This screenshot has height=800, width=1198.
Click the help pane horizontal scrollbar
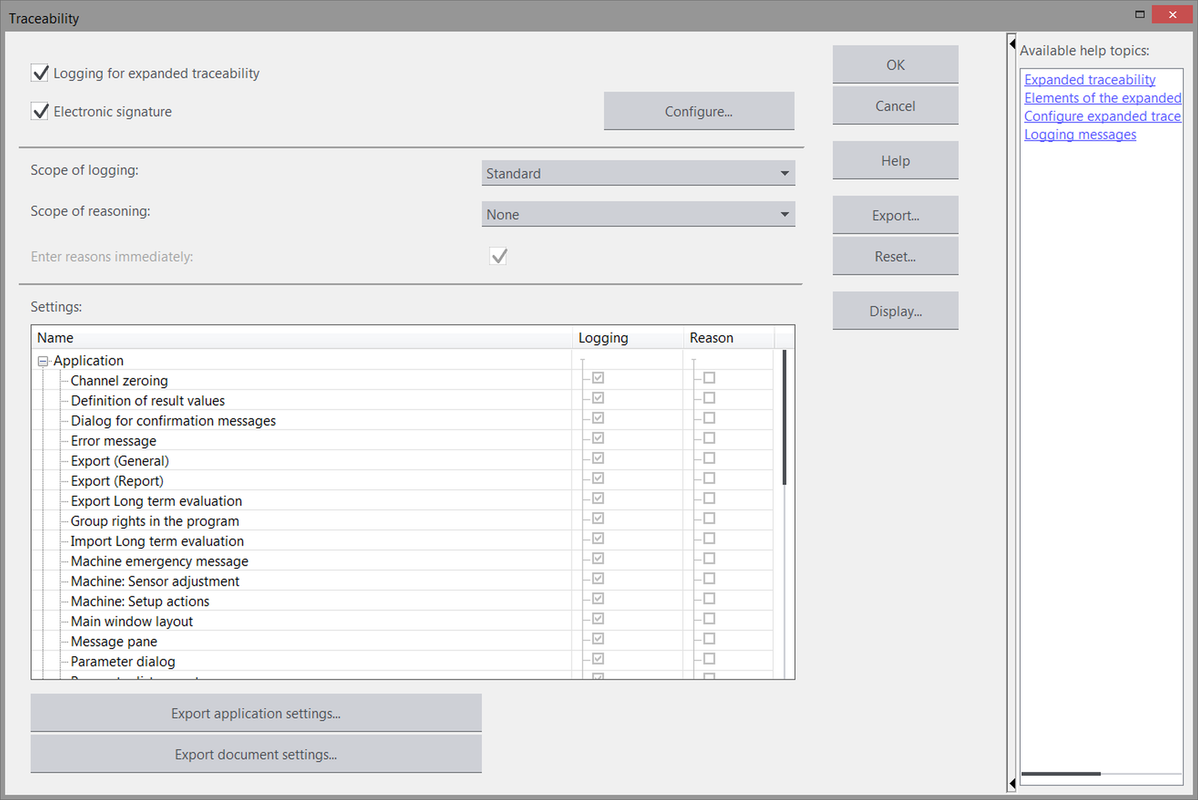click(x=1060, y=773)
